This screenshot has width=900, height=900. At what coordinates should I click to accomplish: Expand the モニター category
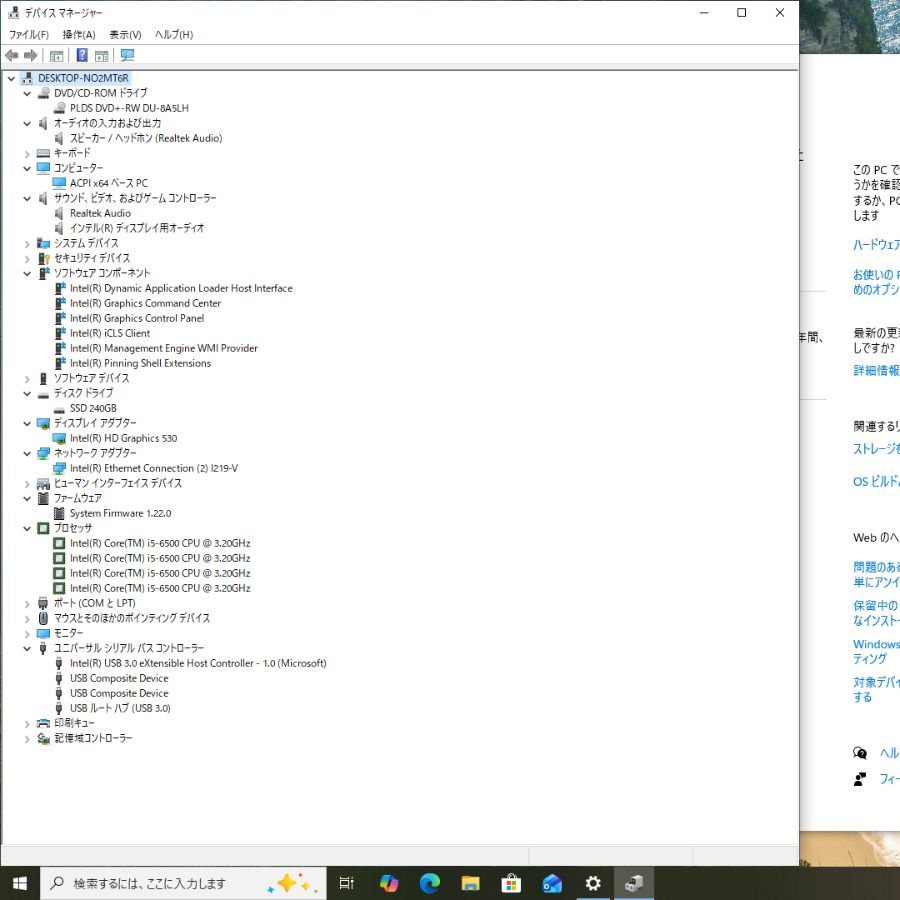click(x=26, y=633)
